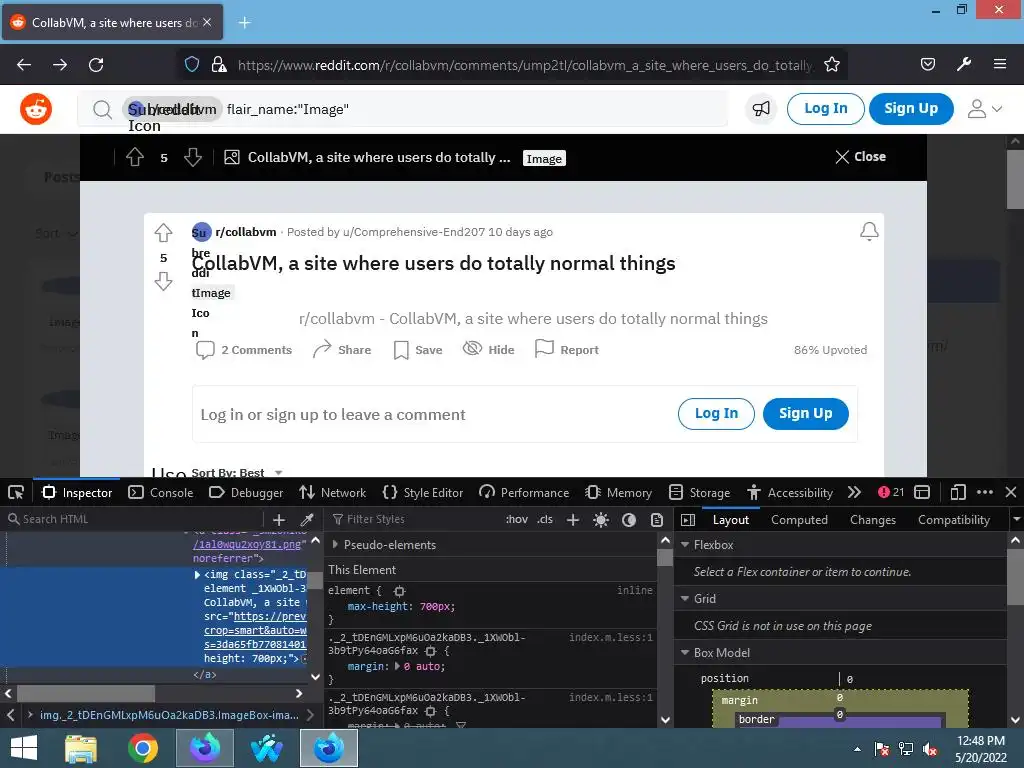Open the Network tab
Viewport: 1024px width, 768px height.
[332, 492]
